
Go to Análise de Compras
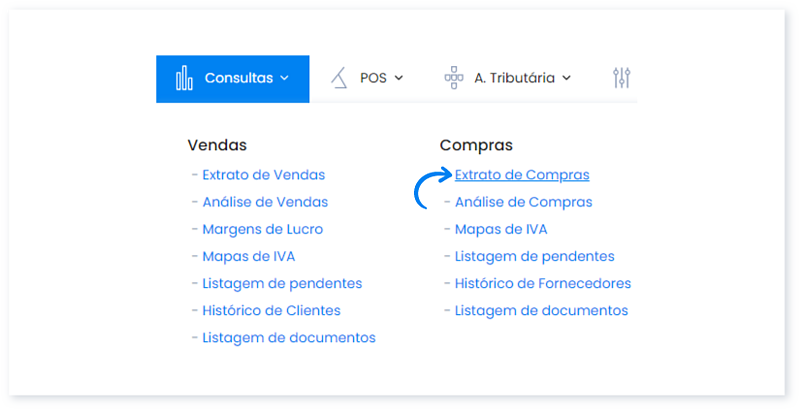[523, 202]
